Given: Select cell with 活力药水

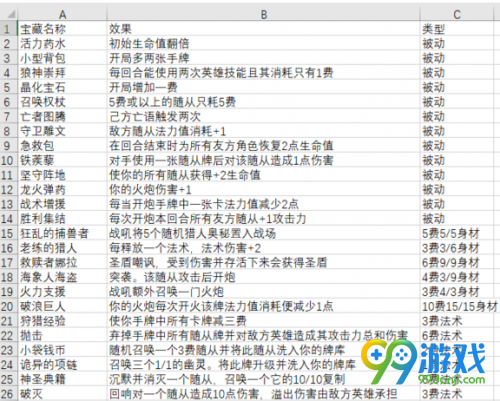Looking at the screenshot, I should (x=62, y=44).
